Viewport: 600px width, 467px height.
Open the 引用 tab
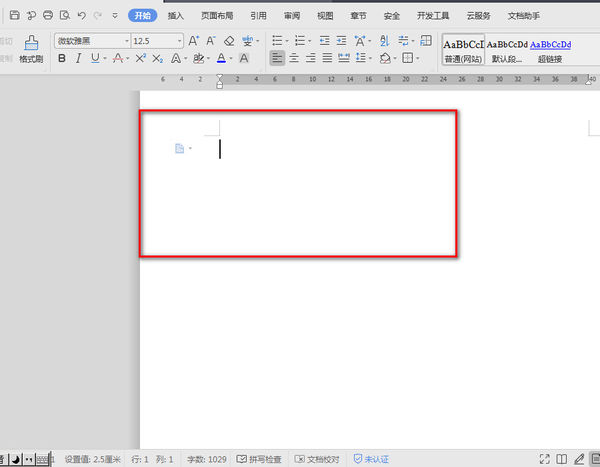[x=258, y=16]
